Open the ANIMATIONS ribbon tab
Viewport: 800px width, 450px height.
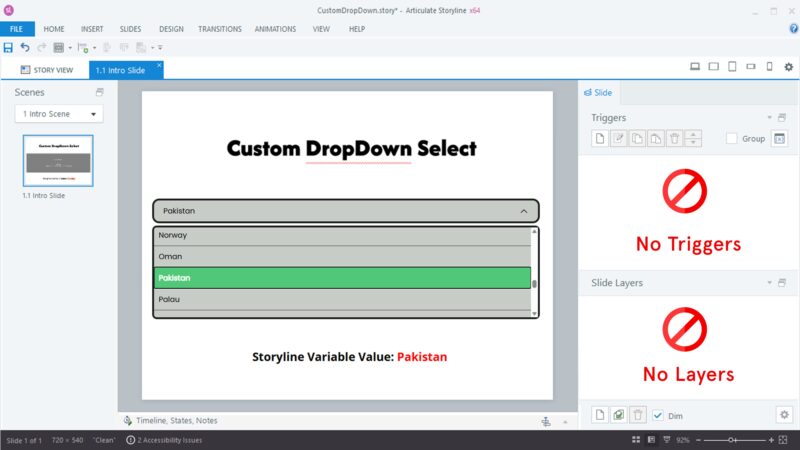(x=275, y=29)
